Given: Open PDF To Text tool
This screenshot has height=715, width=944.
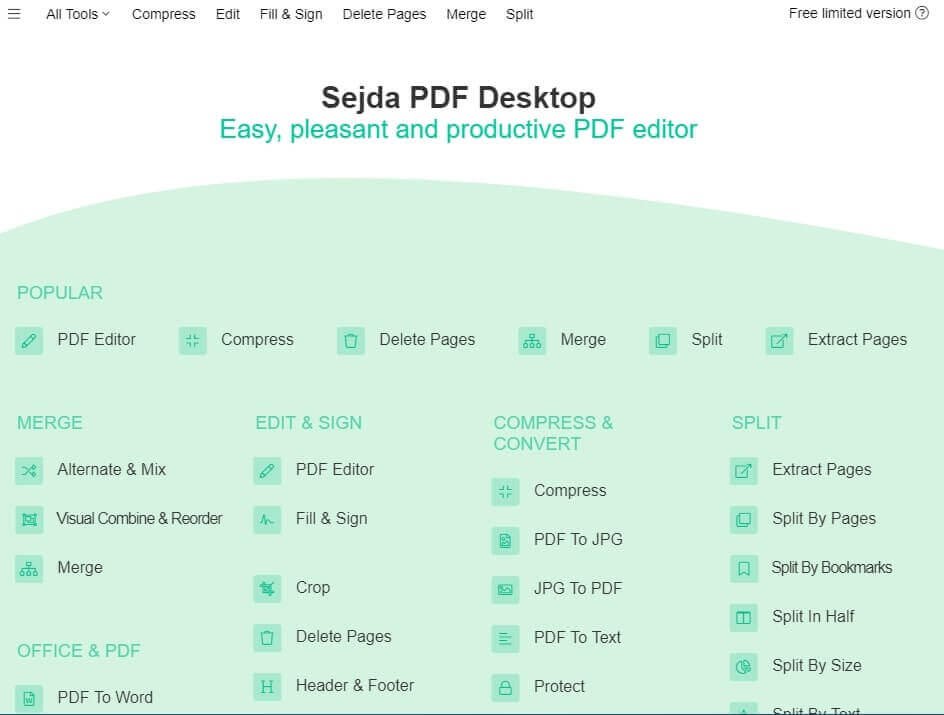Looking at the screenshot, I should tap(577, 637).
